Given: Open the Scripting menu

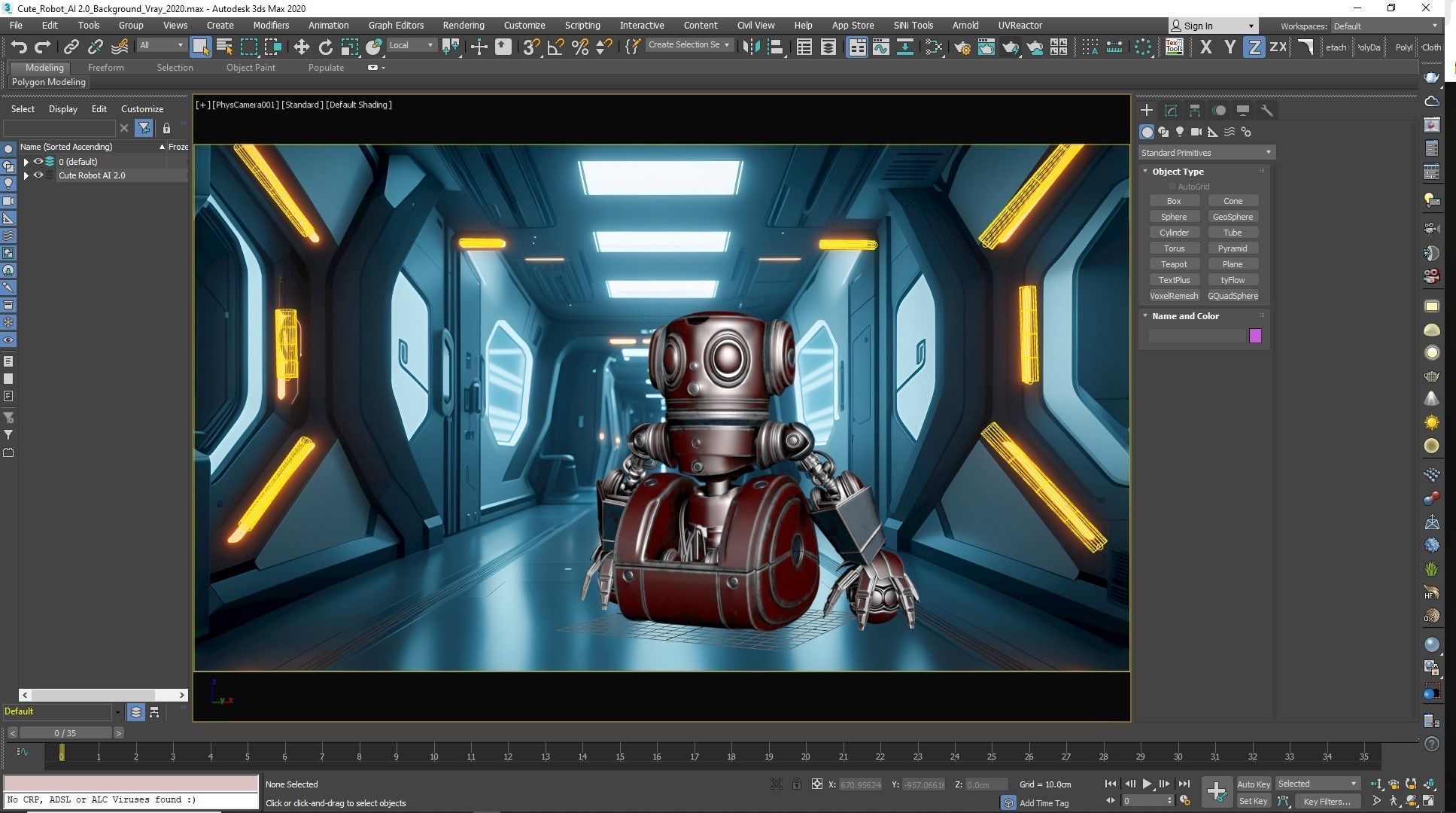Looking at the screenshot, I should click(582, 26).
